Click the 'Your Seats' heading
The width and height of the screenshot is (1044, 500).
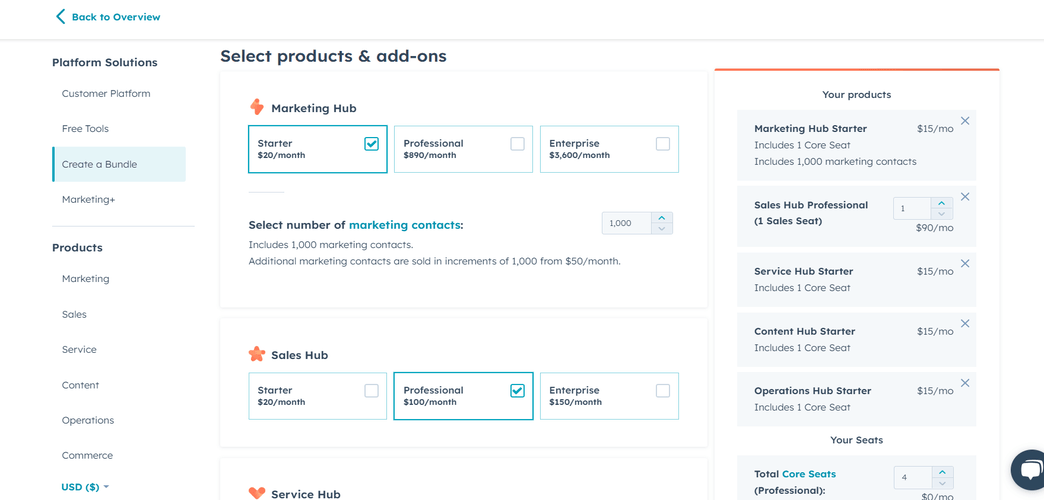pos(856,440)
